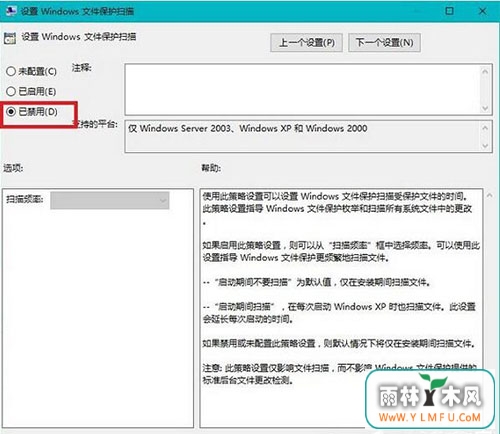500x434 pixels.
Task: Click the supported platforms text field
Action: (x=303, y=137)
